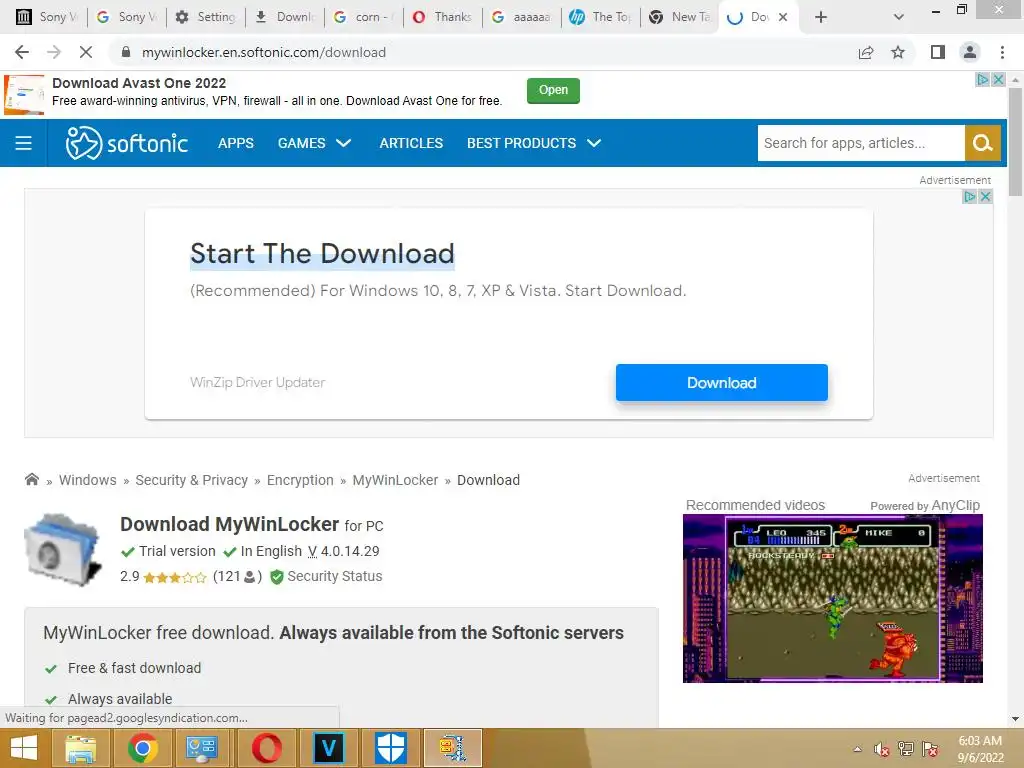Image resolution: width=1024 pixels, height=768 pixels.
Task: Open the MyWinLocker breadcrumb link
Action: click(x=395, y=480)
